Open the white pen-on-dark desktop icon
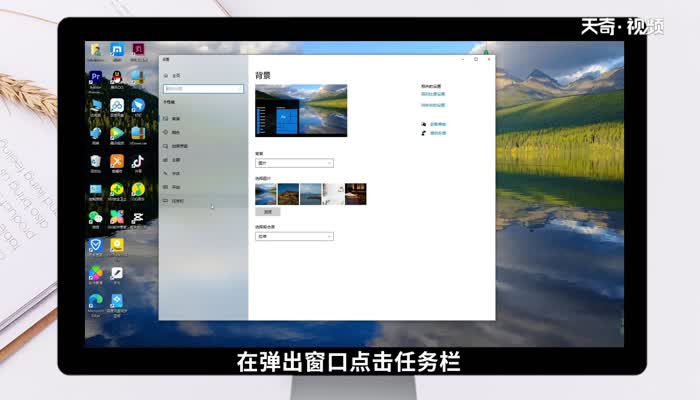The width and height of the screenshot is (700, 400). click(117, 274)
